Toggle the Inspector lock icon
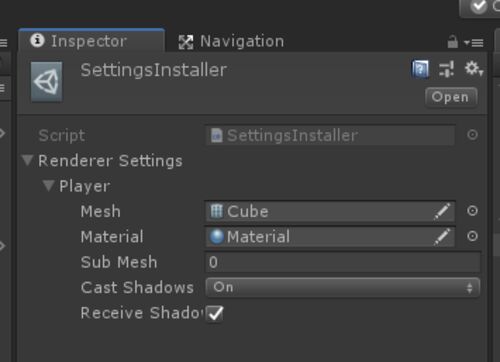500x362 pixels. (x=452, y=42)
